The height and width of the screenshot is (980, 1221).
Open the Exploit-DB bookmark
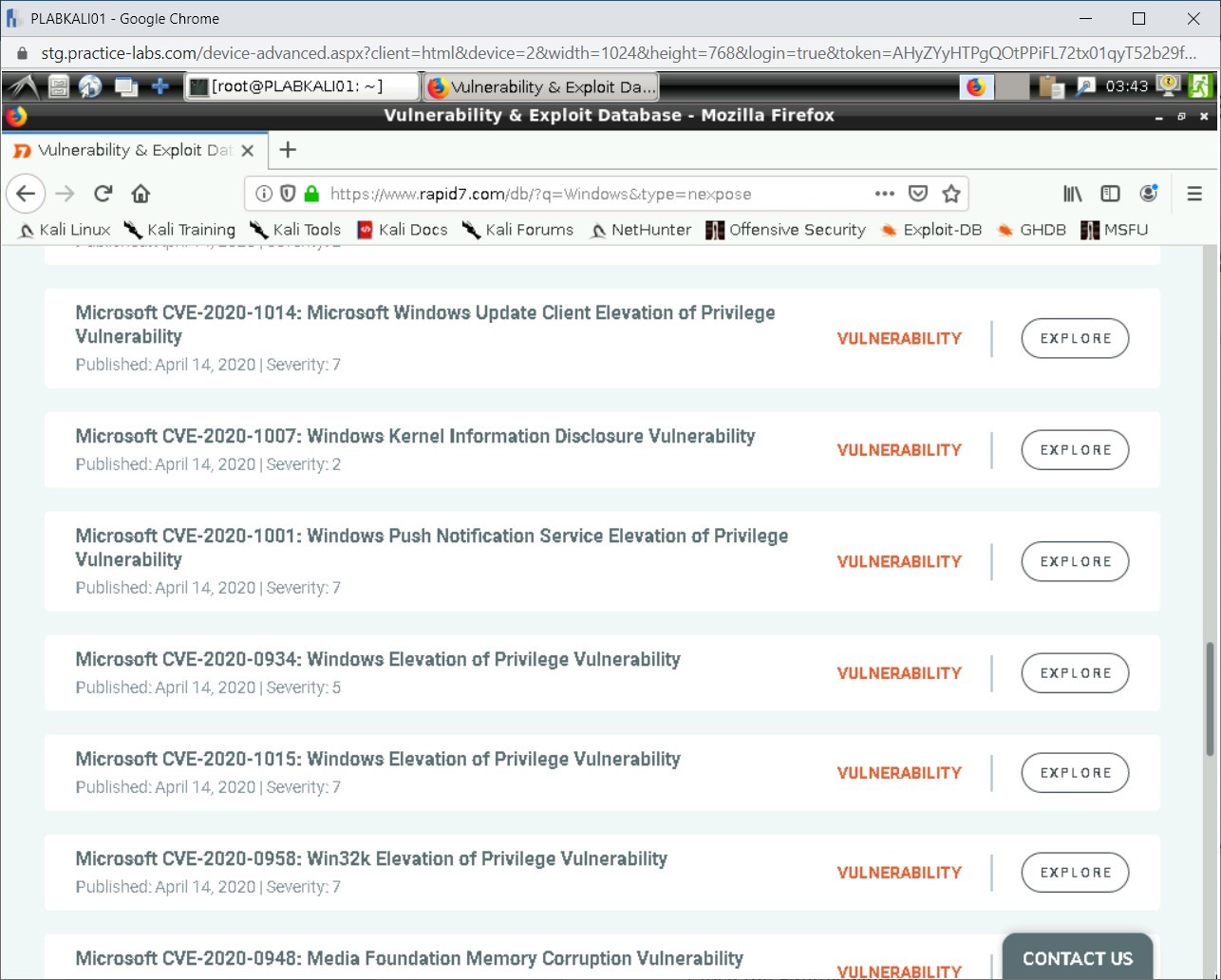[943, 230]
